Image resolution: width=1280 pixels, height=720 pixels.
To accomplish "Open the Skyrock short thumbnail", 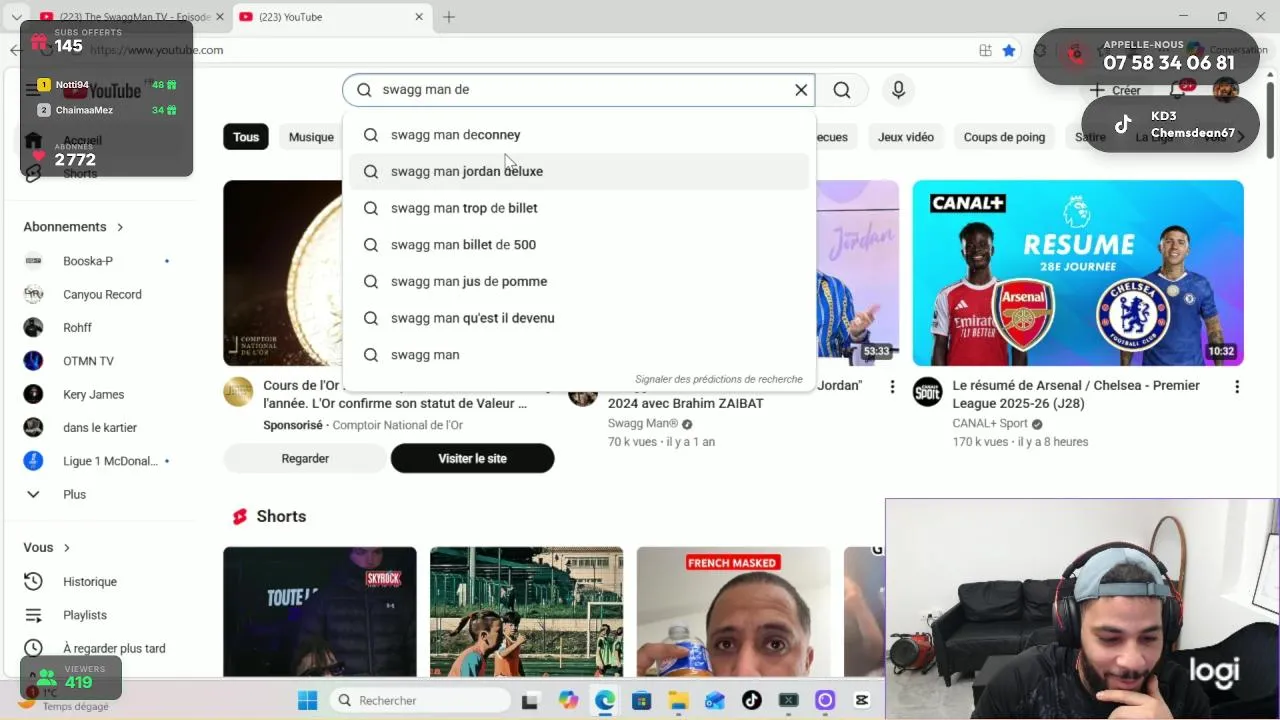I will 320,612.
